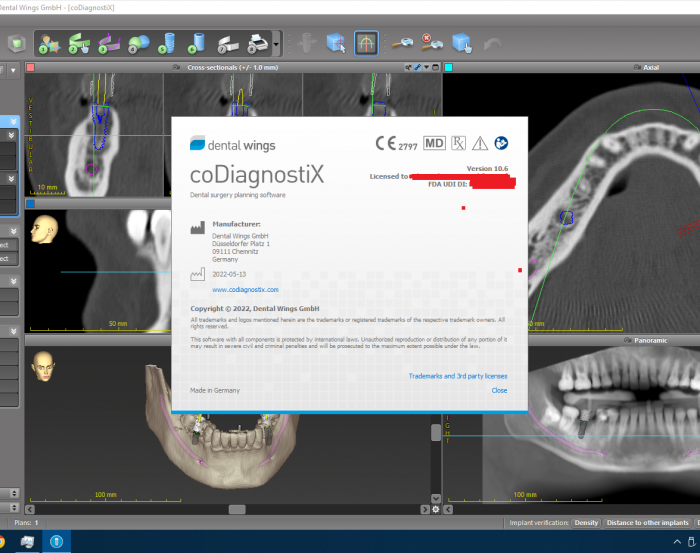Click the greyed-out implant move toolbar icon
Screen dimensions: 700x553
pyautogui.click(x=306, y=43)
